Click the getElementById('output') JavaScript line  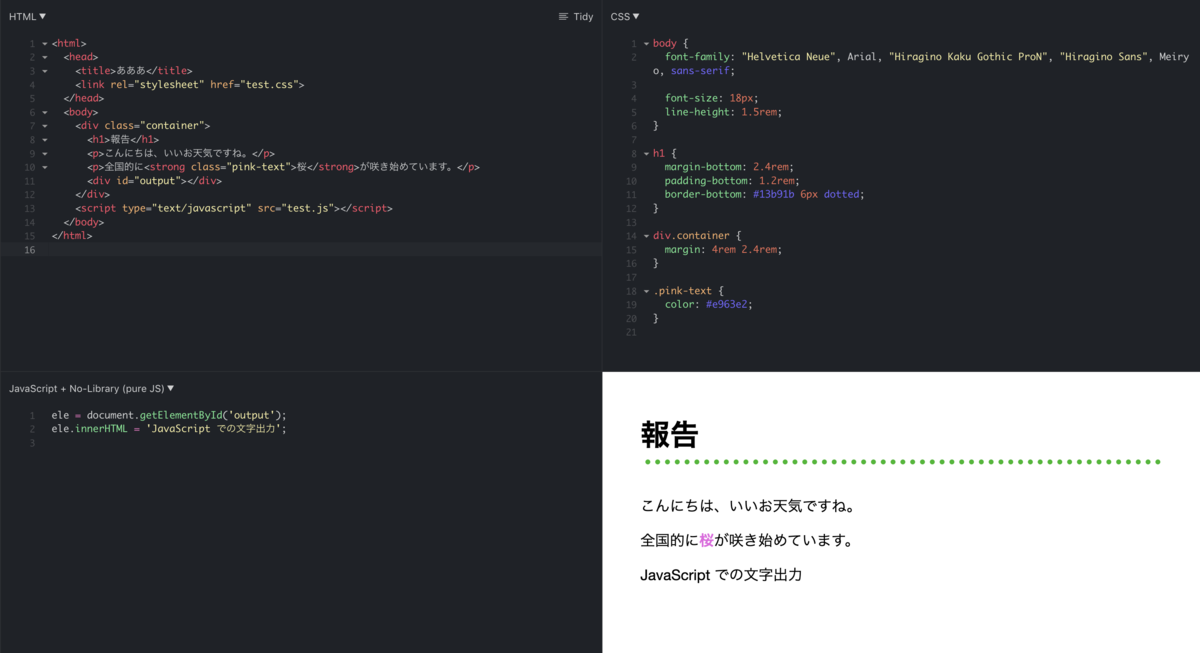(x=169, y=415)
